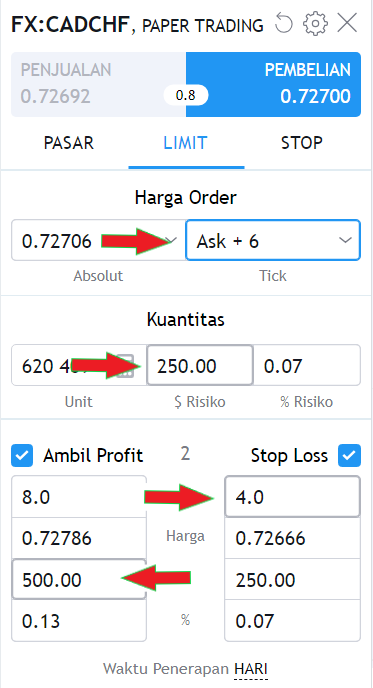Click Stop Loss price field 0.72666

pos(292,538)
